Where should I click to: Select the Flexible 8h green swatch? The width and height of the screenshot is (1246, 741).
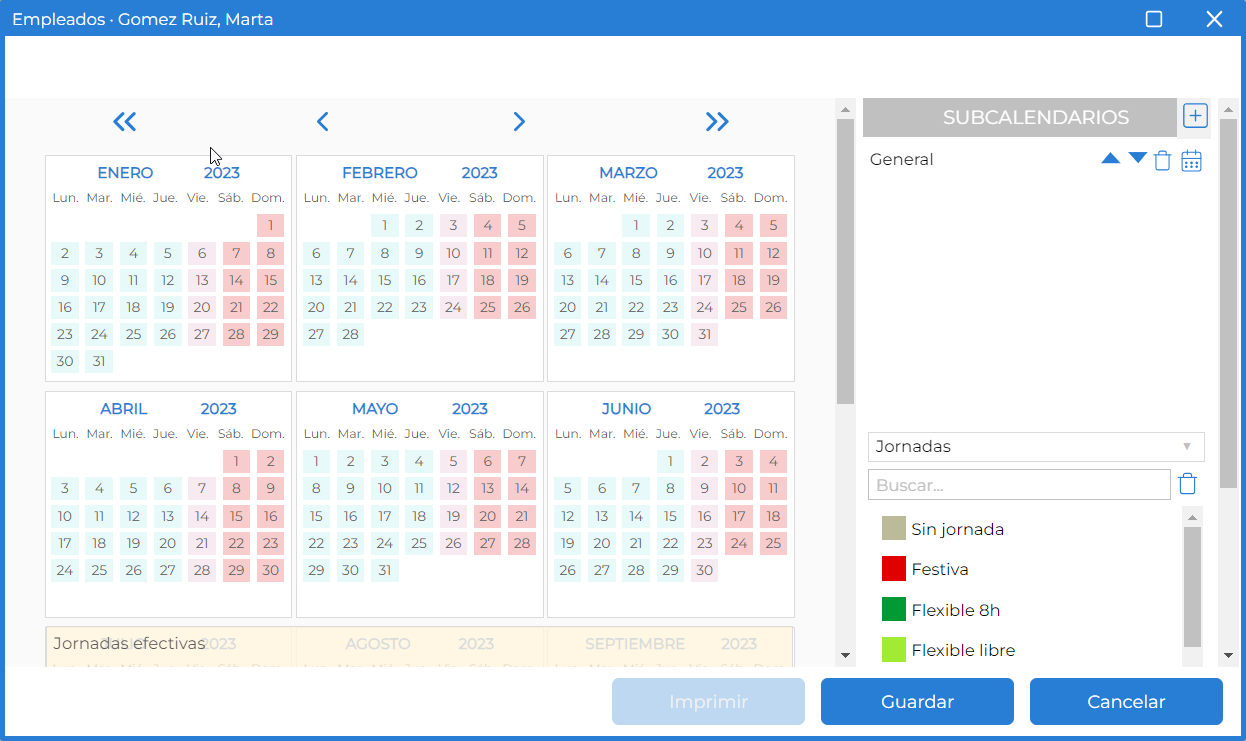pyautogui.click(x=893, y=610)
